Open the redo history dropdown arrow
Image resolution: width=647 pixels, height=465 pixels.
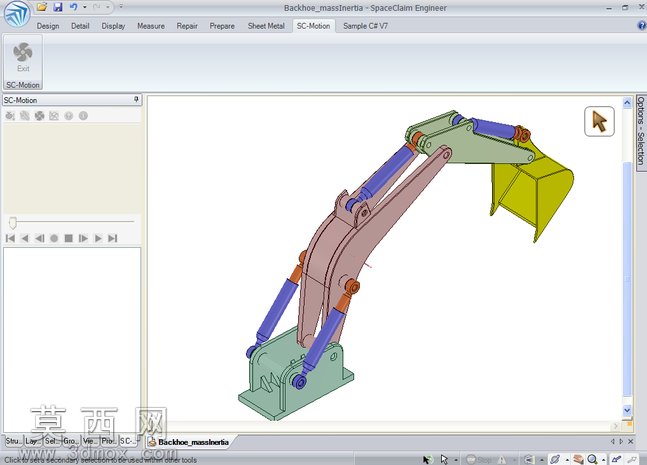pos(107,7)
